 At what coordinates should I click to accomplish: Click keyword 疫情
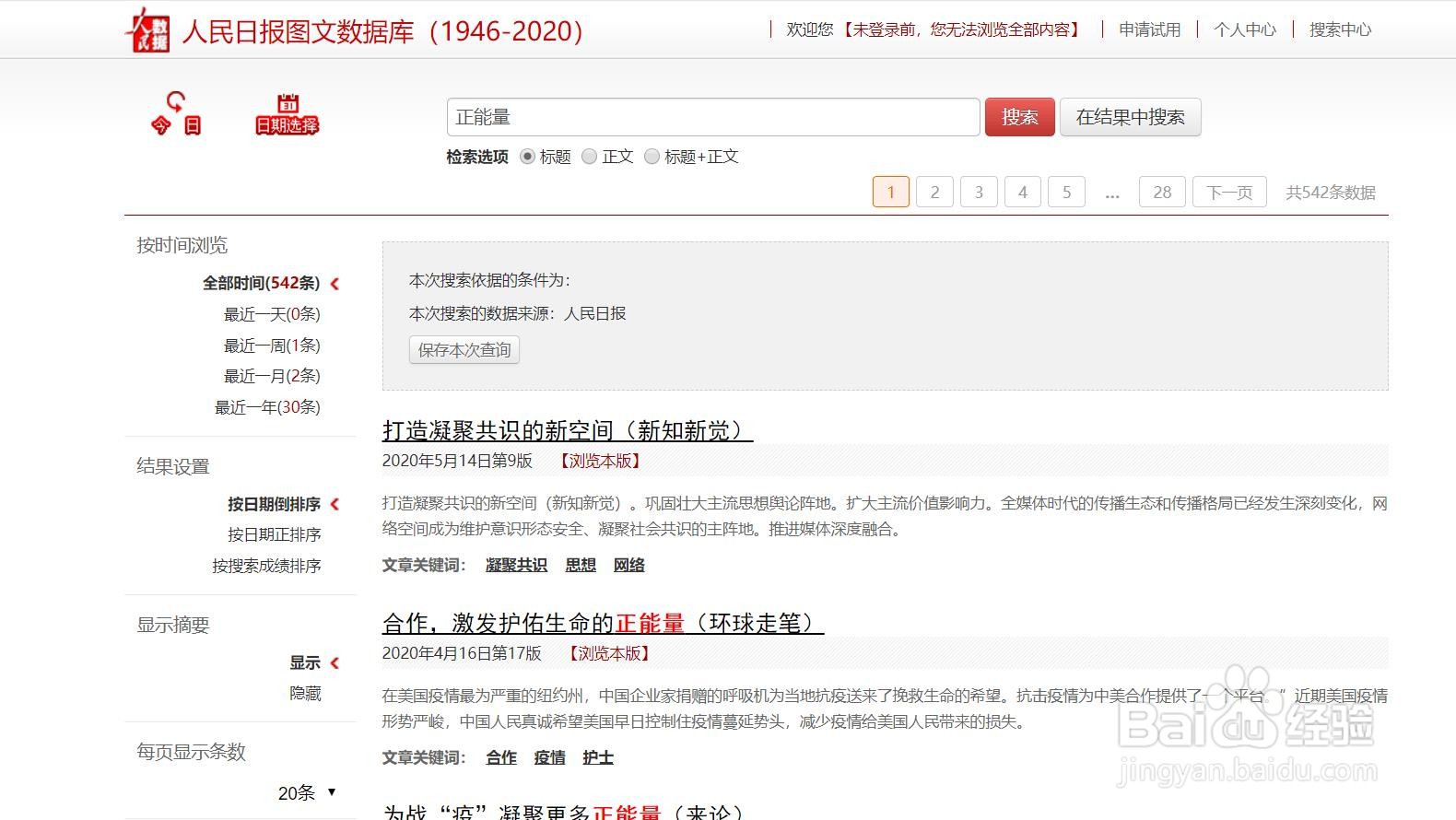[x=549, y=757]
